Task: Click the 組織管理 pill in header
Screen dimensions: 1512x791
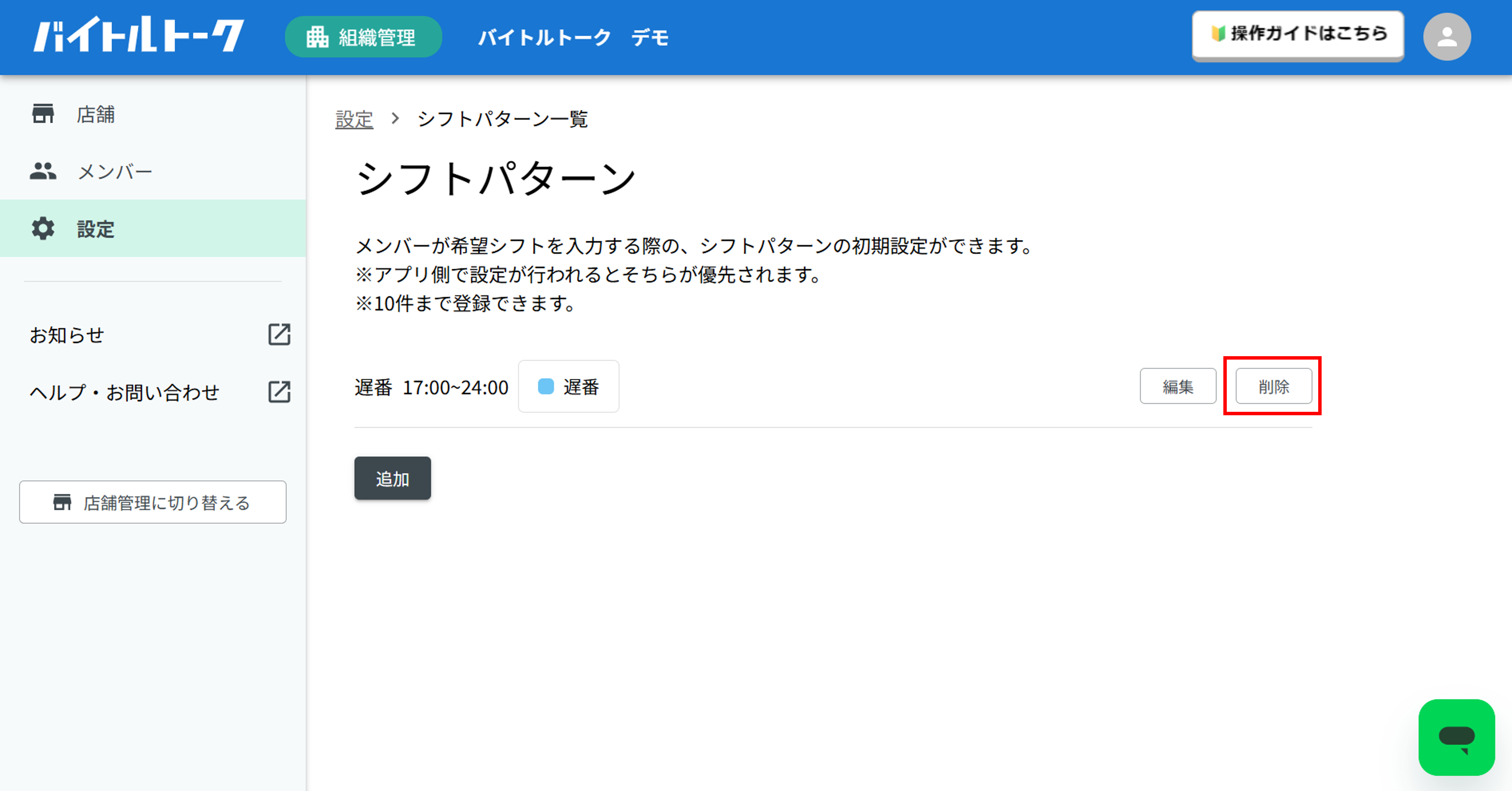Action: [363, 37]
